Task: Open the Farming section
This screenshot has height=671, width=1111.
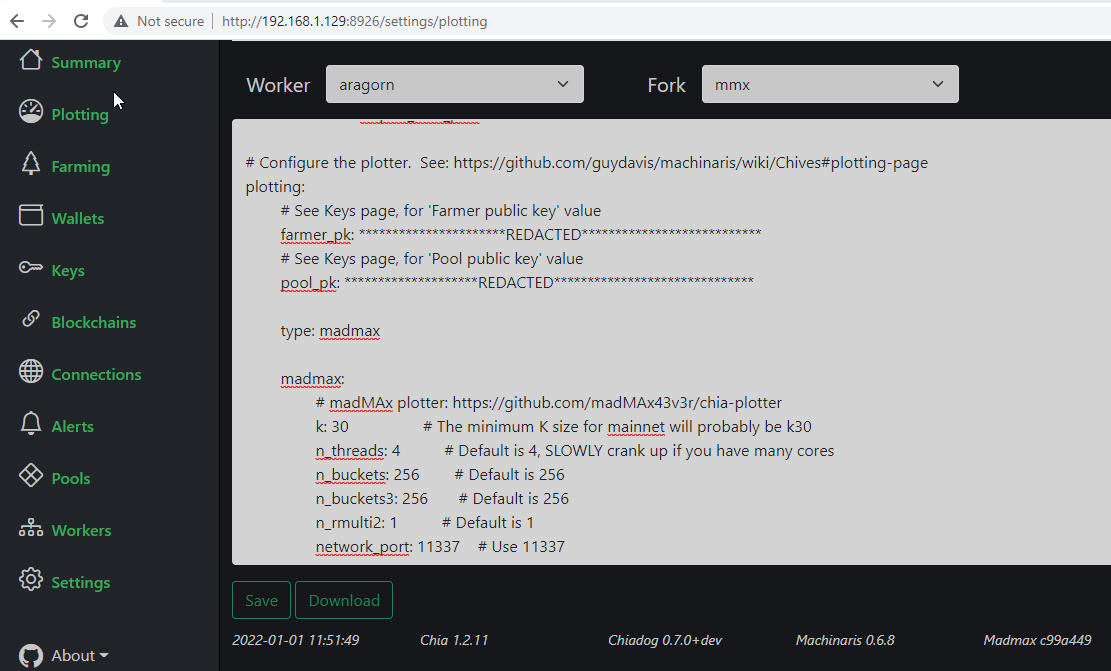Action: (x=81, y=167)
